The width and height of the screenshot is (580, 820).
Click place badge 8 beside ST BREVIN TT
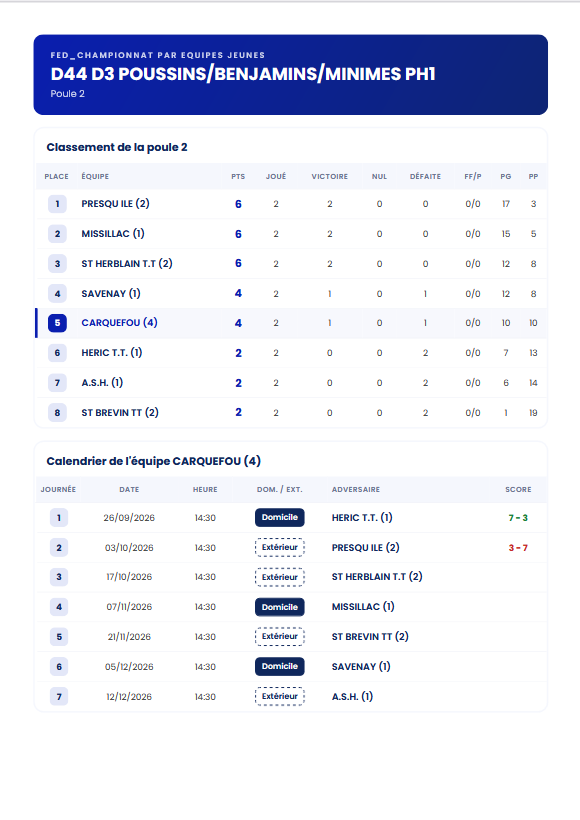pyautogui.click(x=57, y=413)
